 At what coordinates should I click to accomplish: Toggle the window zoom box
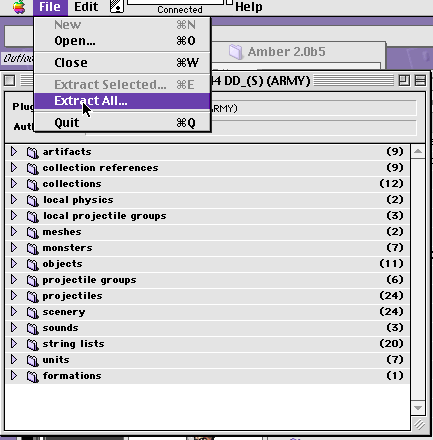pos(404,80)
